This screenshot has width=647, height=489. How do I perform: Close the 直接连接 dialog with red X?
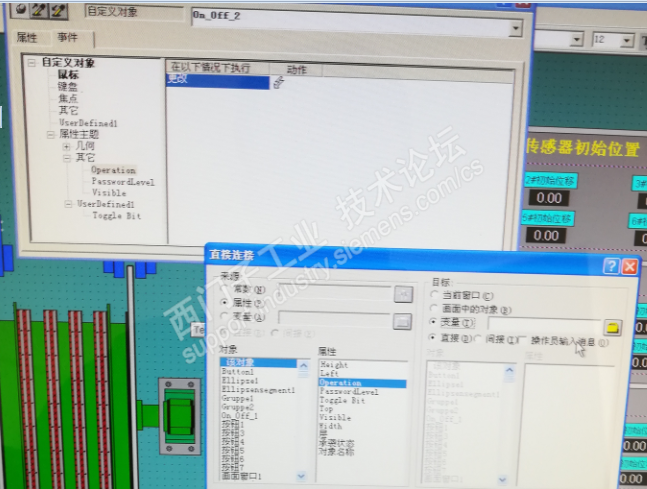pyautogui.click(x=630, y=266)
